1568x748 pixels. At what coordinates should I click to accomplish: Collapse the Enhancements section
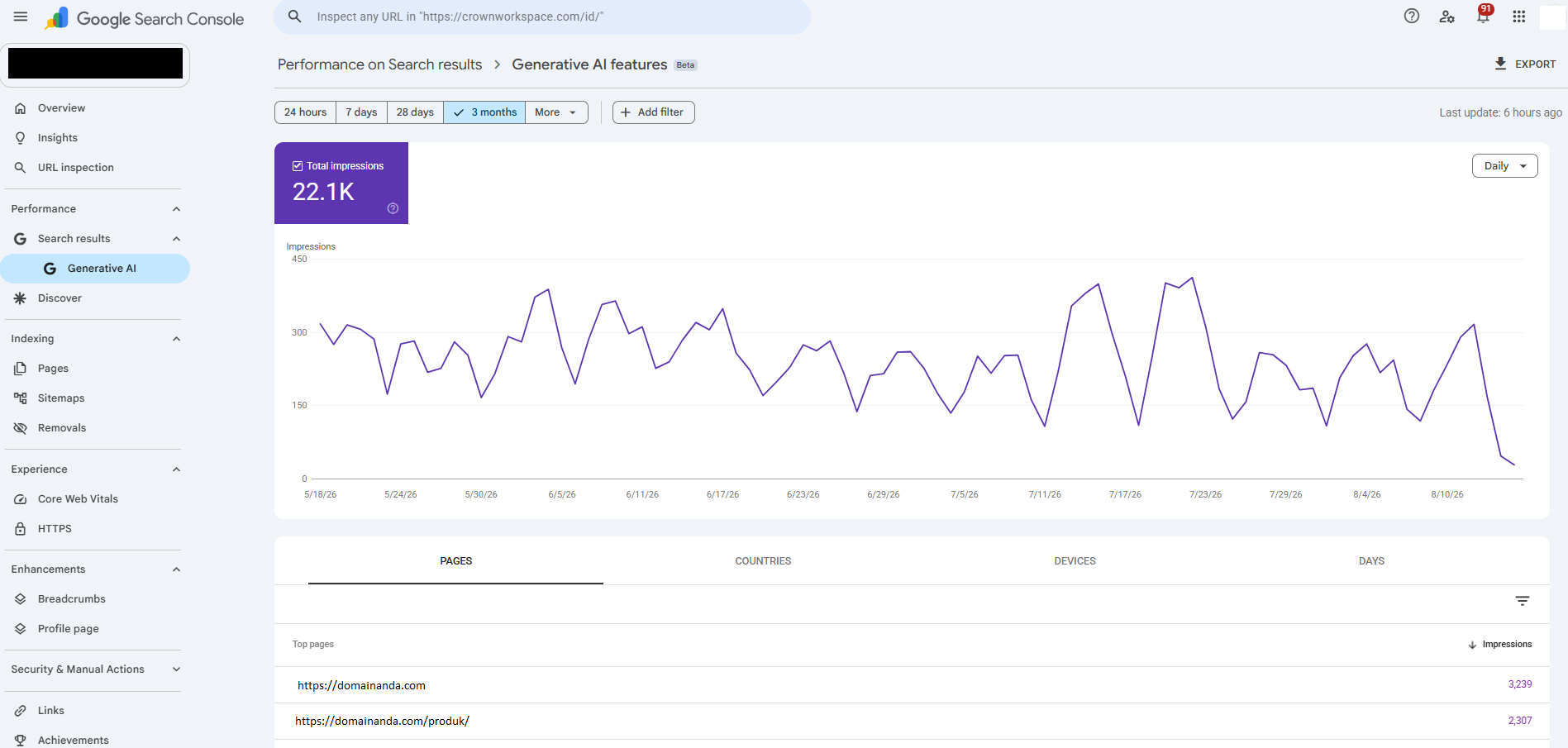tap(176, 569)
